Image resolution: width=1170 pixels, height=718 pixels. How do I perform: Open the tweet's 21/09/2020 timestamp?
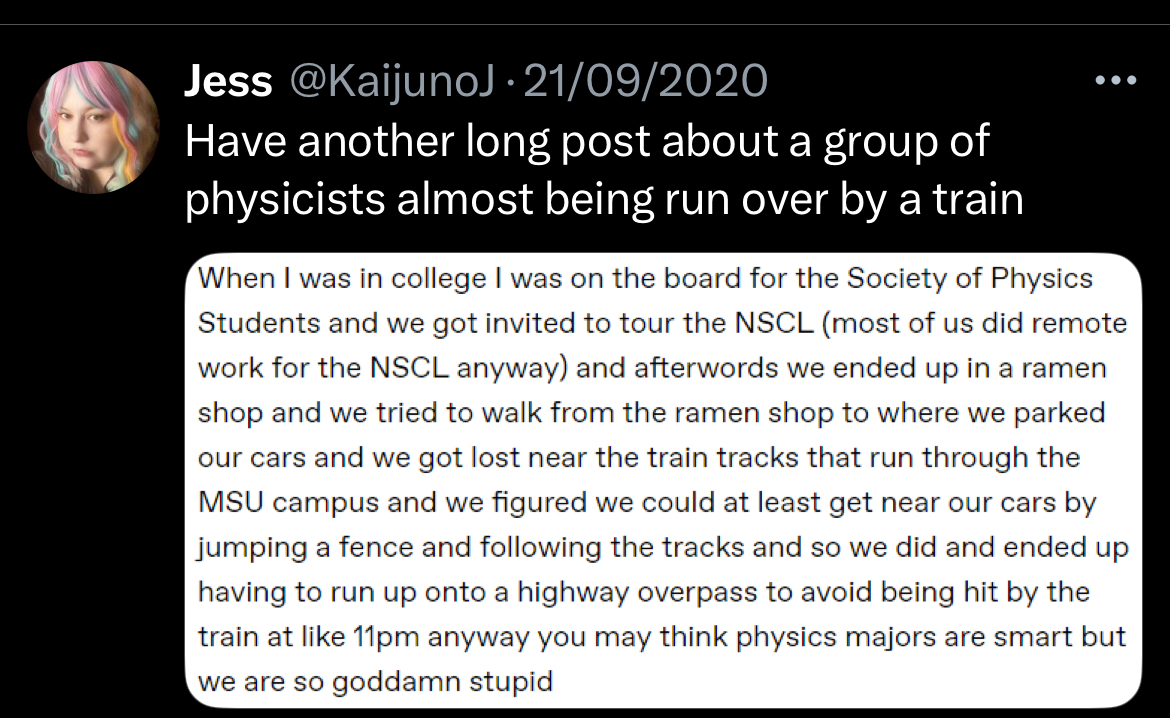(645, 81)
